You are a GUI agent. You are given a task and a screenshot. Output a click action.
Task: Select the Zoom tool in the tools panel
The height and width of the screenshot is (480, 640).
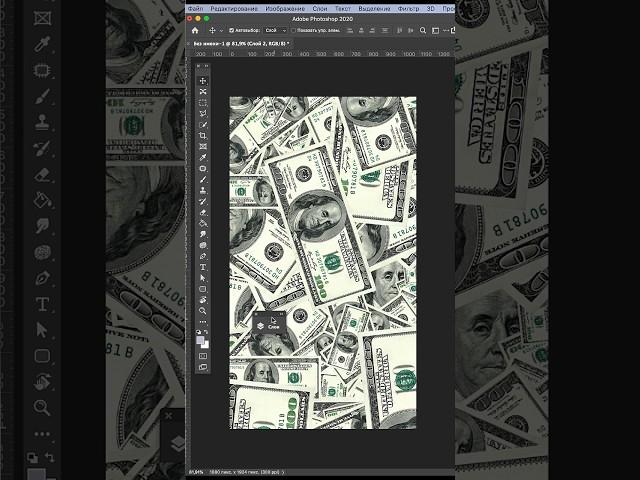pyautogui.click(x=203, y=311)
